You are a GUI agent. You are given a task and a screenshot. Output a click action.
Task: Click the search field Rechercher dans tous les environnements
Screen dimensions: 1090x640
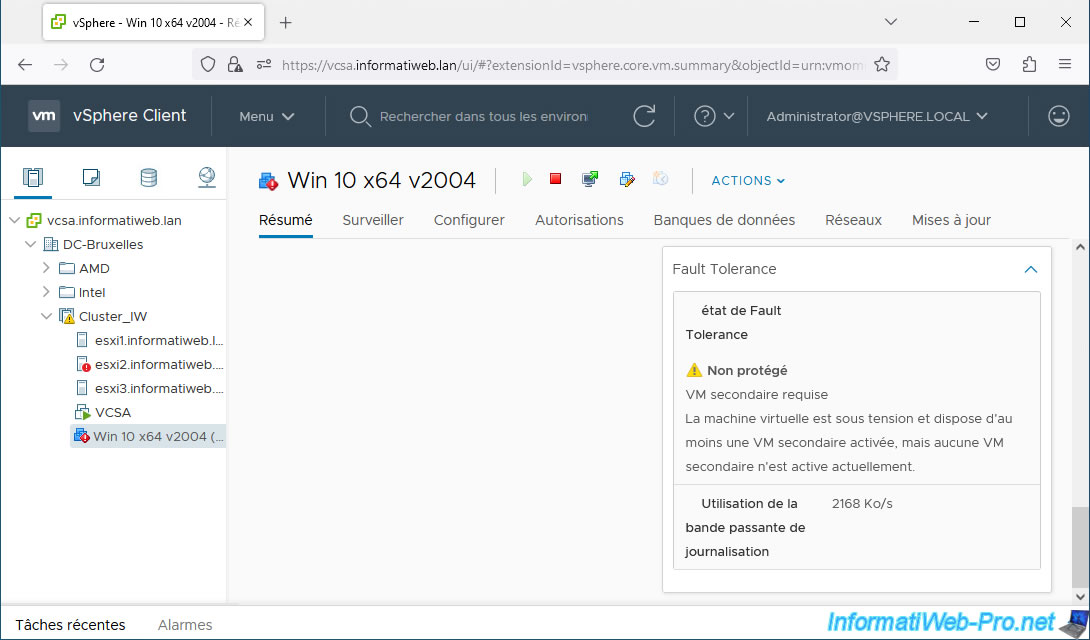[483, 117]
